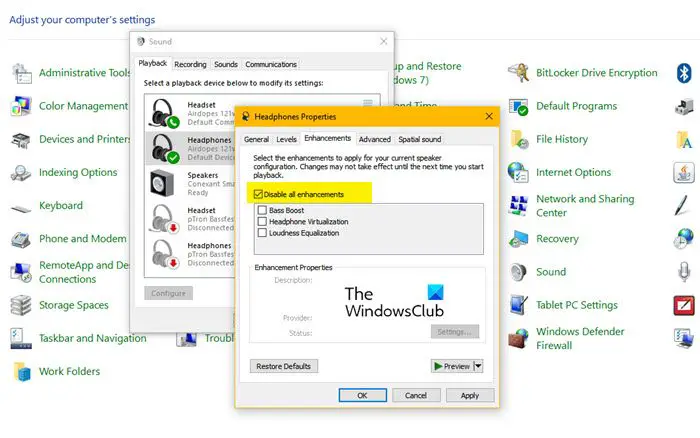The height and width of the screenshot is (438, 700).
Task: Open the Storage Spaces icon
Action: (x=21, y=305)
